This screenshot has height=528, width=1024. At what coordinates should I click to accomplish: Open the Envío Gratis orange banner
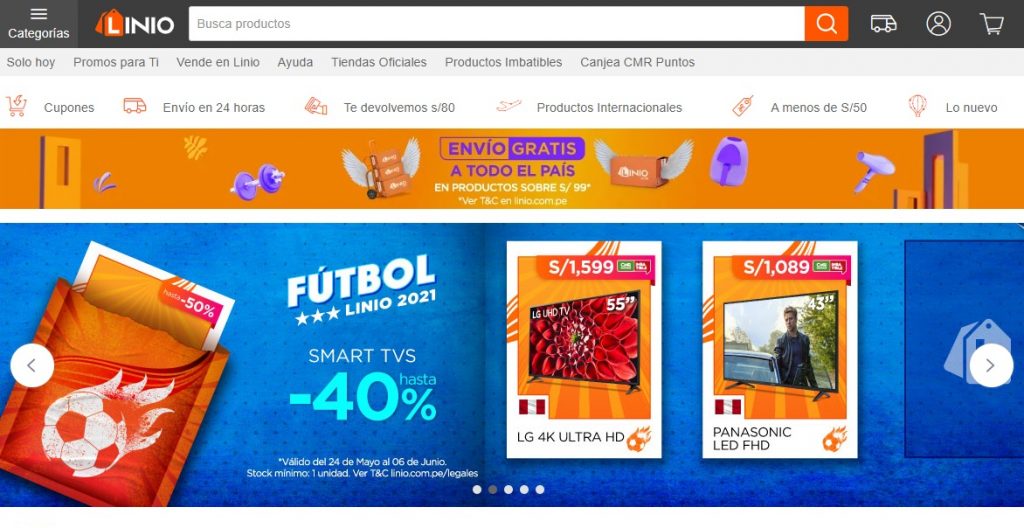coord(512,169)
